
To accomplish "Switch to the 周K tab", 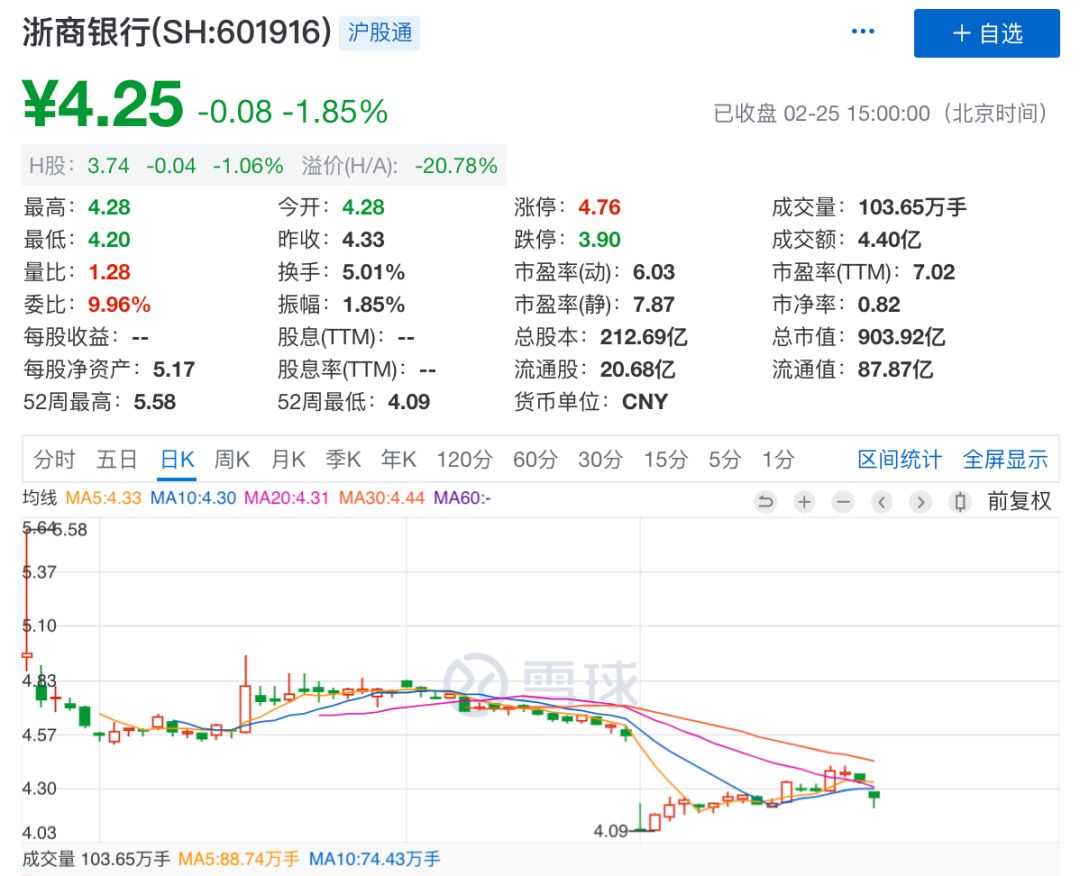I will click(x=232, y=459).
